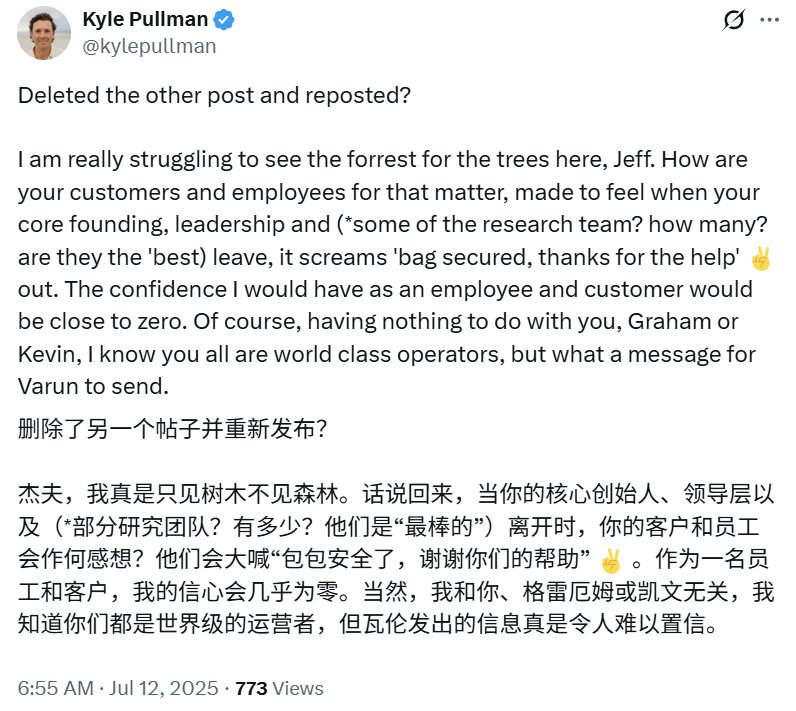Click the 6:55 AM timestamp
796x711 pixels.
pyautogui.click(x=54, y=688)
